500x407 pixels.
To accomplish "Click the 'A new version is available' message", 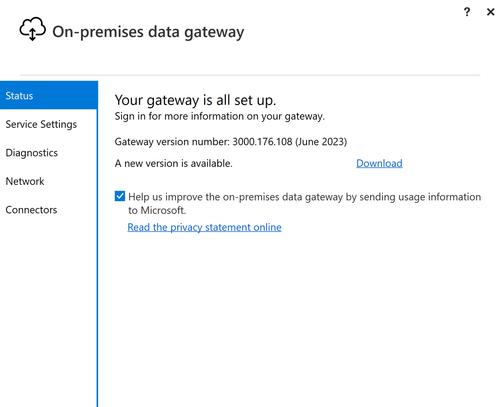I will (x=173, y=163).
